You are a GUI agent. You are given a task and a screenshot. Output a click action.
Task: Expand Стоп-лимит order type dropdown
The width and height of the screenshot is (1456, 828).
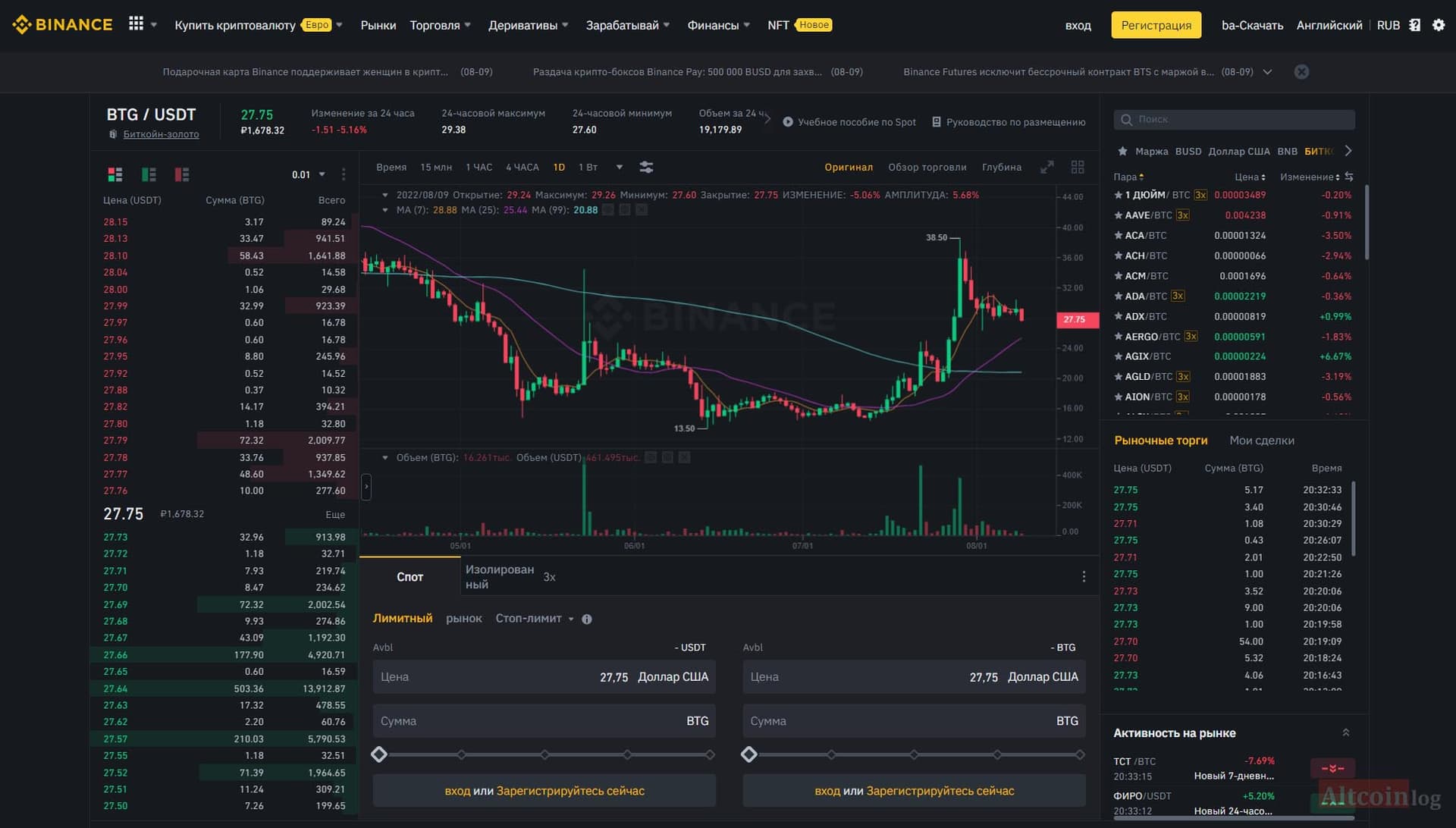pyautogui.click(x=535, y=619)
